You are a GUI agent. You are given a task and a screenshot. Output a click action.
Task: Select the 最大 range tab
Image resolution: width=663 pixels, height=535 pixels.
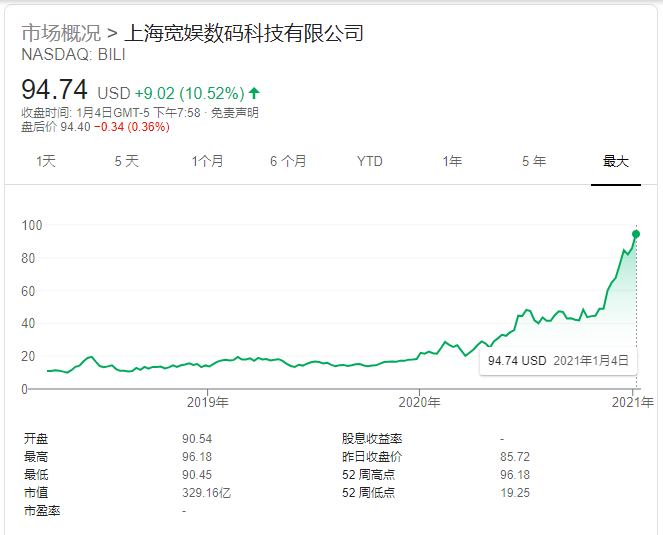tap(616, 161)
